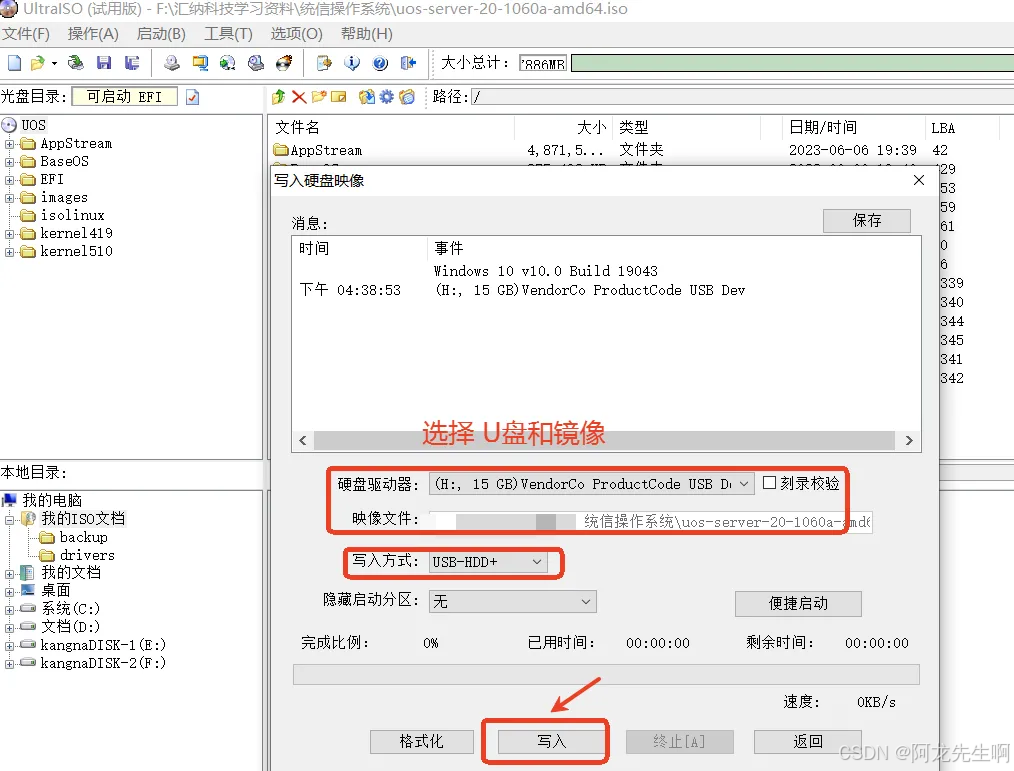Click the 便捷启动 button

[x=798, y=604]
